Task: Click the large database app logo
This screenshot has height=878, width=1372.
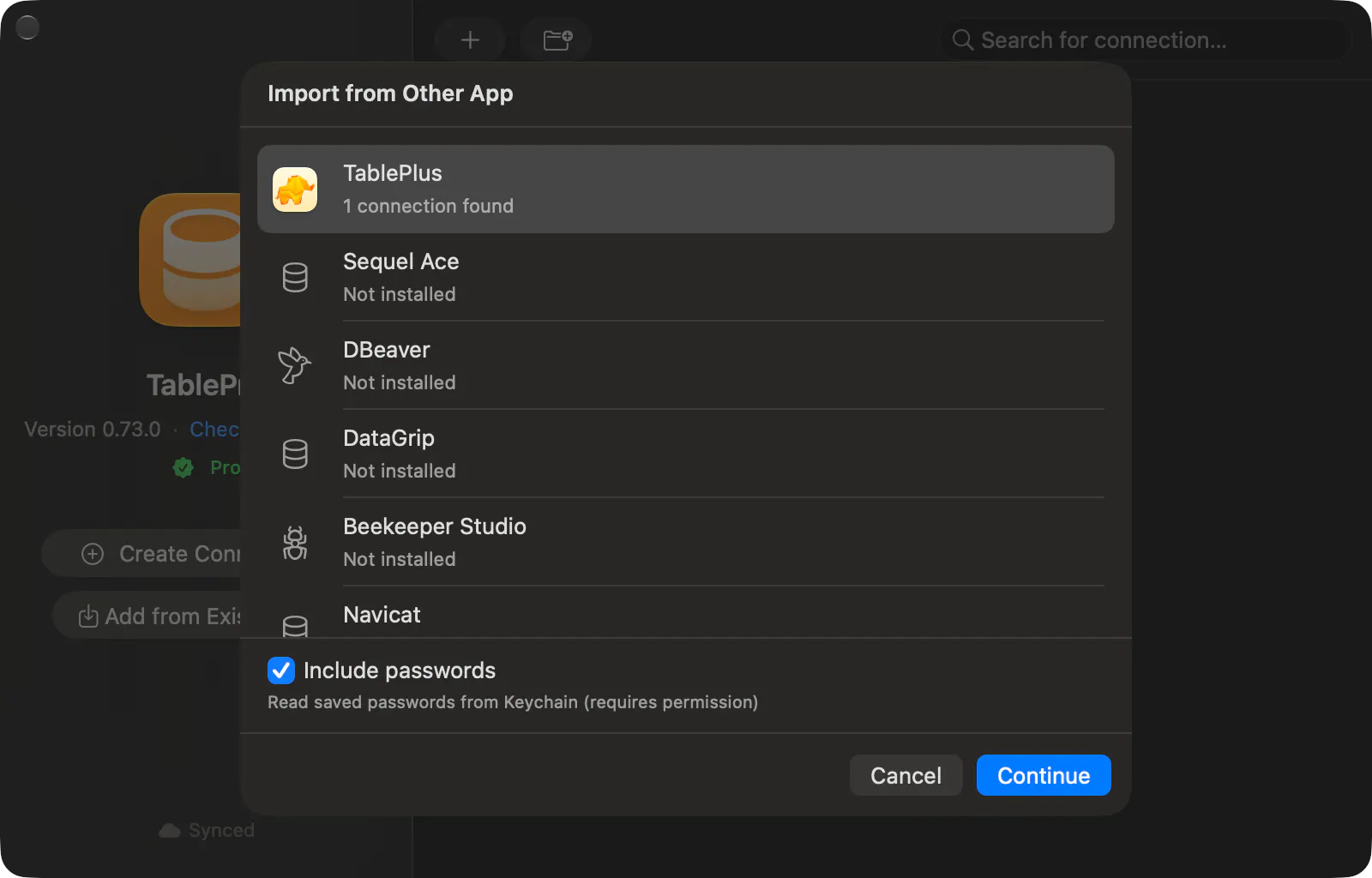Action: coord(190,260)
